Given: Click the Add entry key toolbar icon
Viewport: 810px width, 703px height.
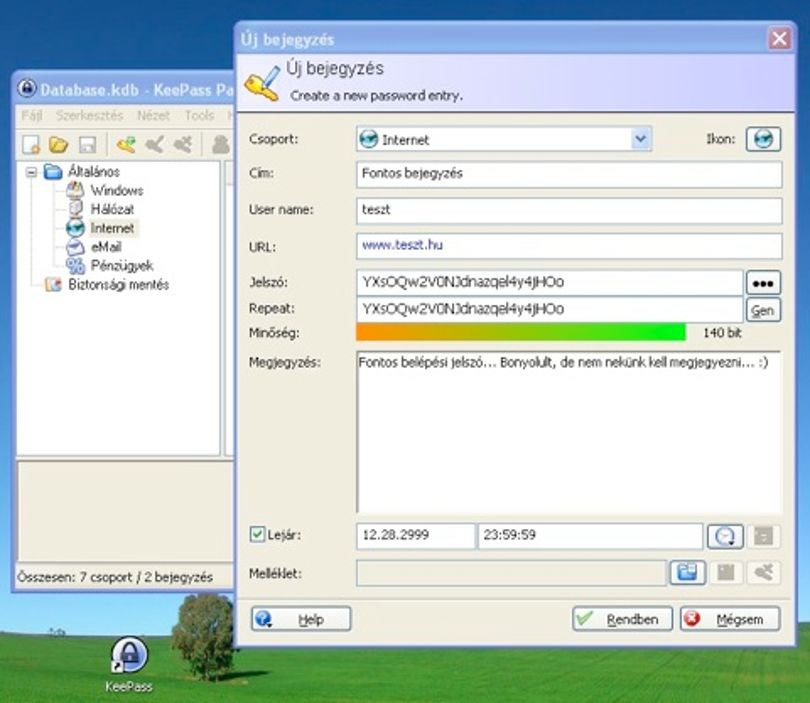Looking at the screenshot, I should (126, 145).
